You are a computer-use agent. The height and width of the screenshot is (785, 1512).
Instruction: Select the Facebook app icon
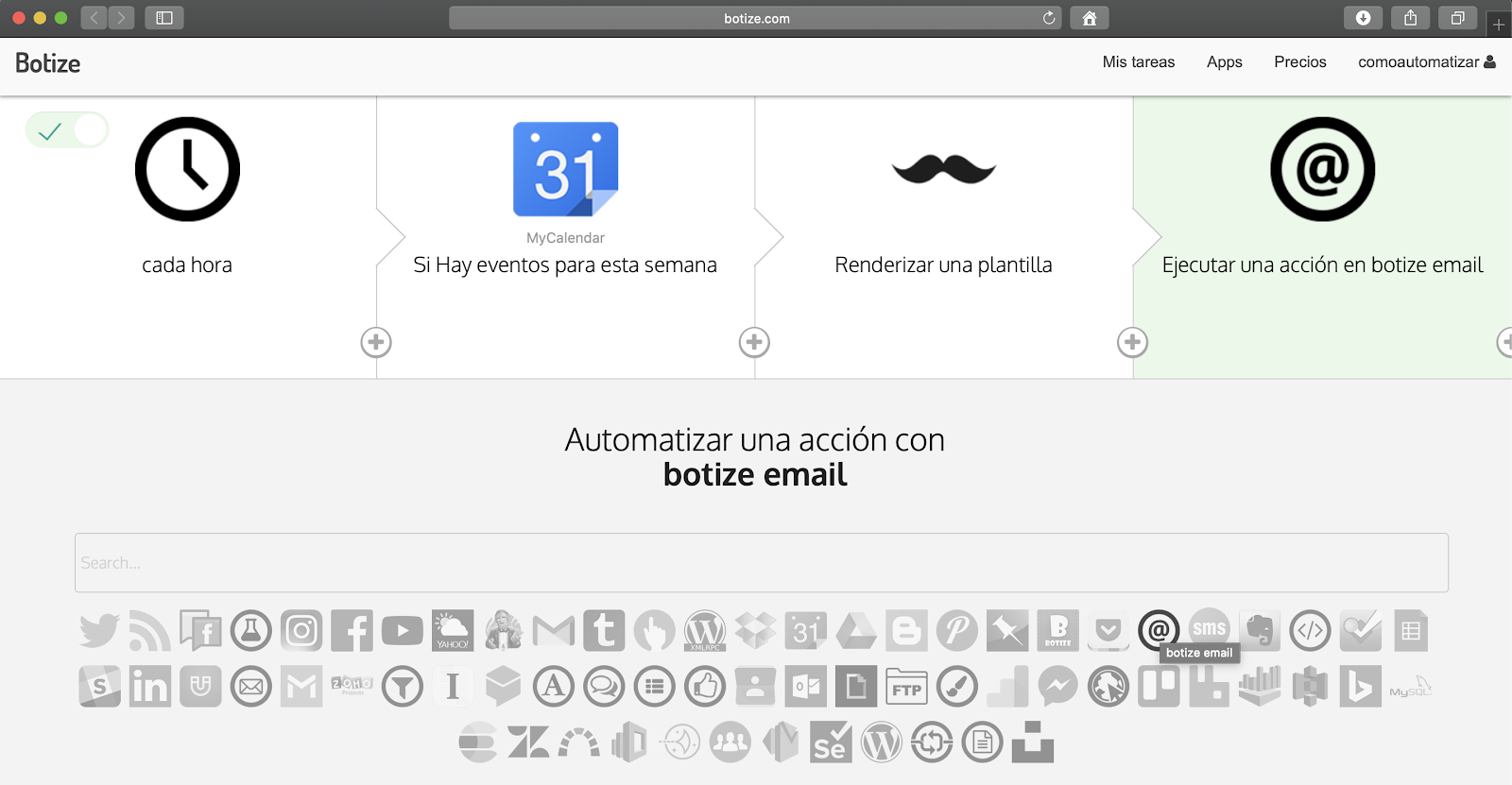(352, 630)
